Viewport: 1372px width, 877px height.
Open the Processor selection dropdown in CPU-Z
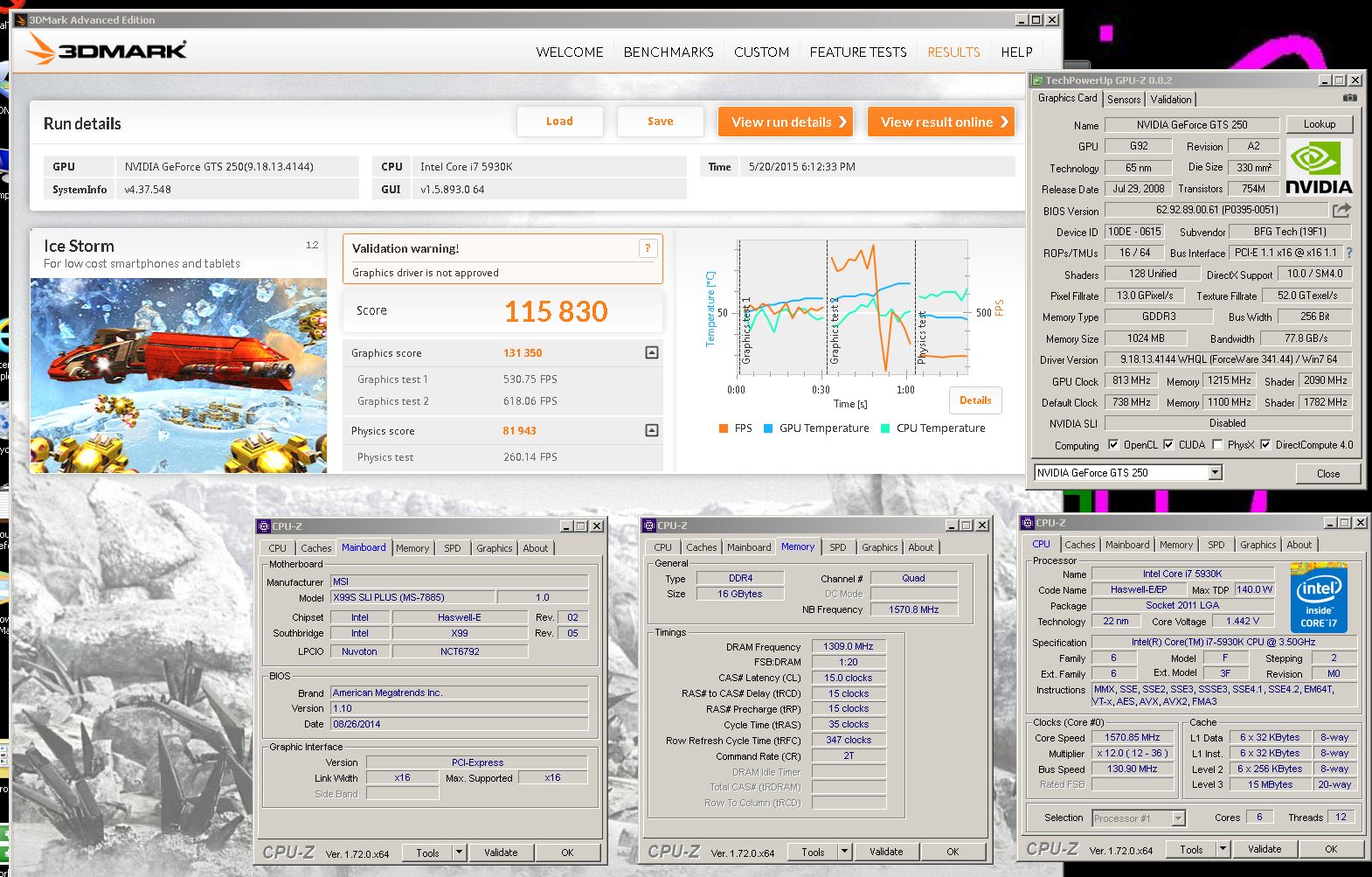pyautogui.click(x=1178, y=818)
